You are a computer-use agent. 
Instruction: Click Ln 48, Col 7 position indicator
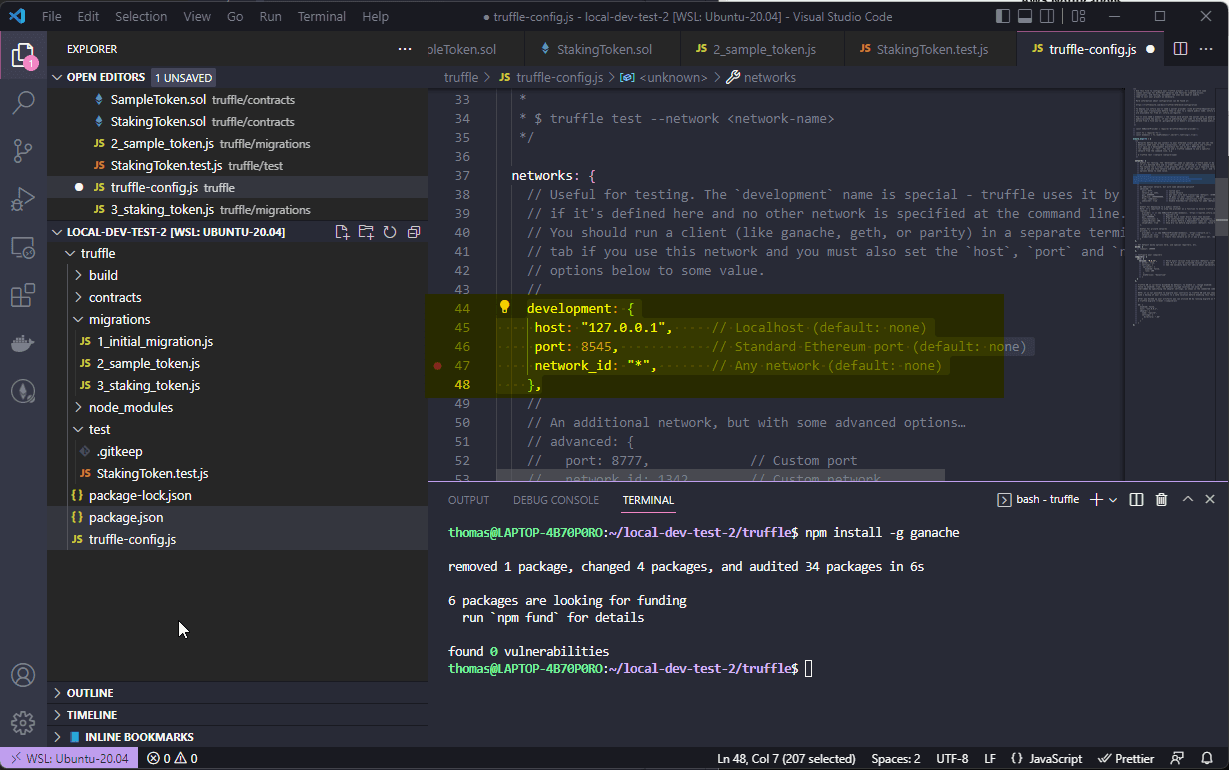pyautogui.click(x=786, y=759)
